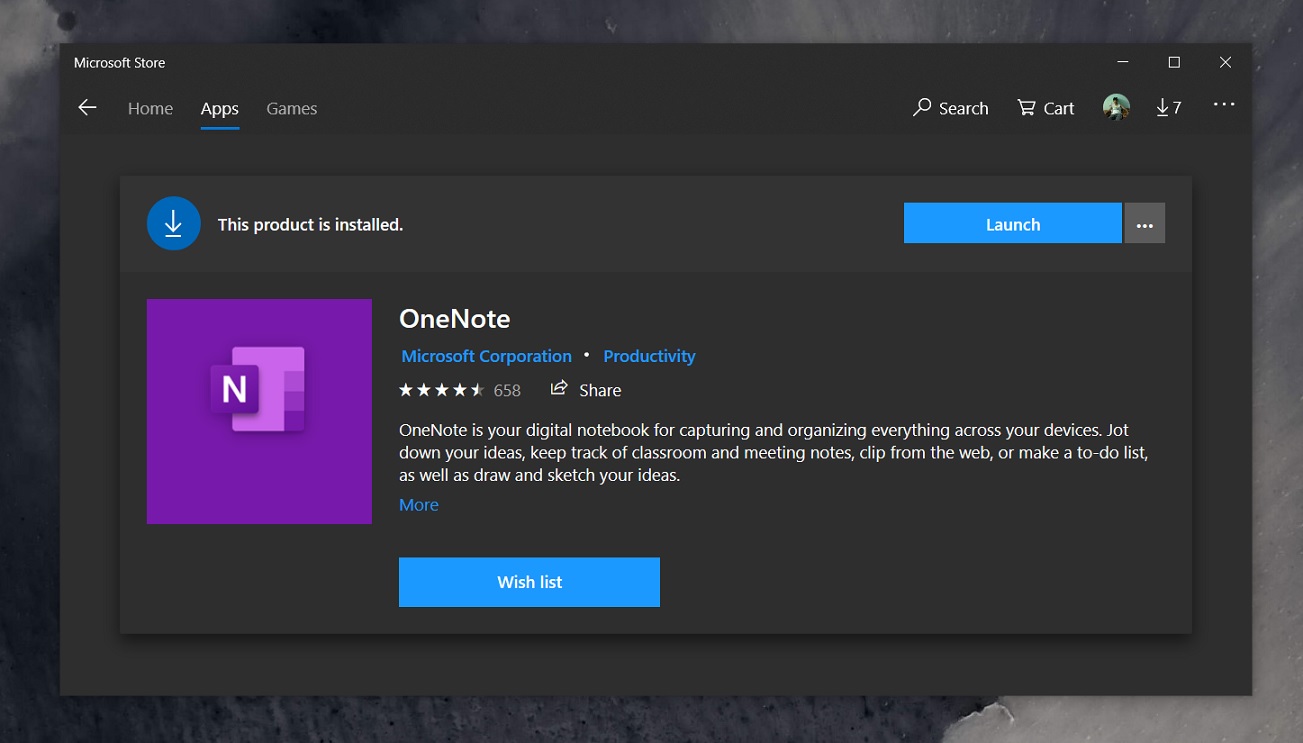Viewport: 1303px width, 743px height.
Task: Open Search in the Store
Action: (951, 108)
